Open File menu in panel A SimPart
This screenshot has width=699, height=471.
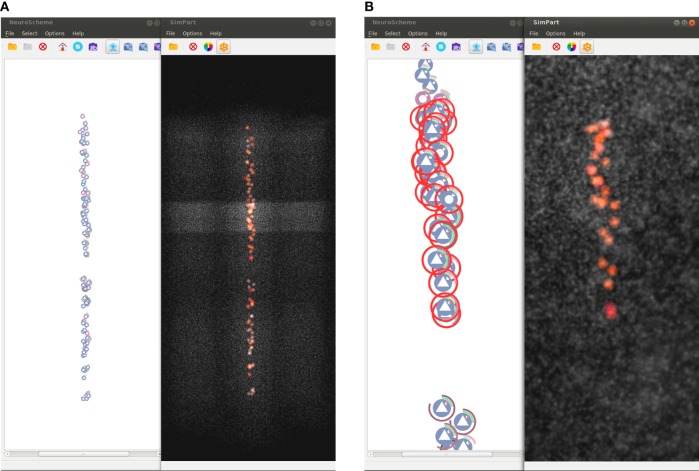point(170,33)
